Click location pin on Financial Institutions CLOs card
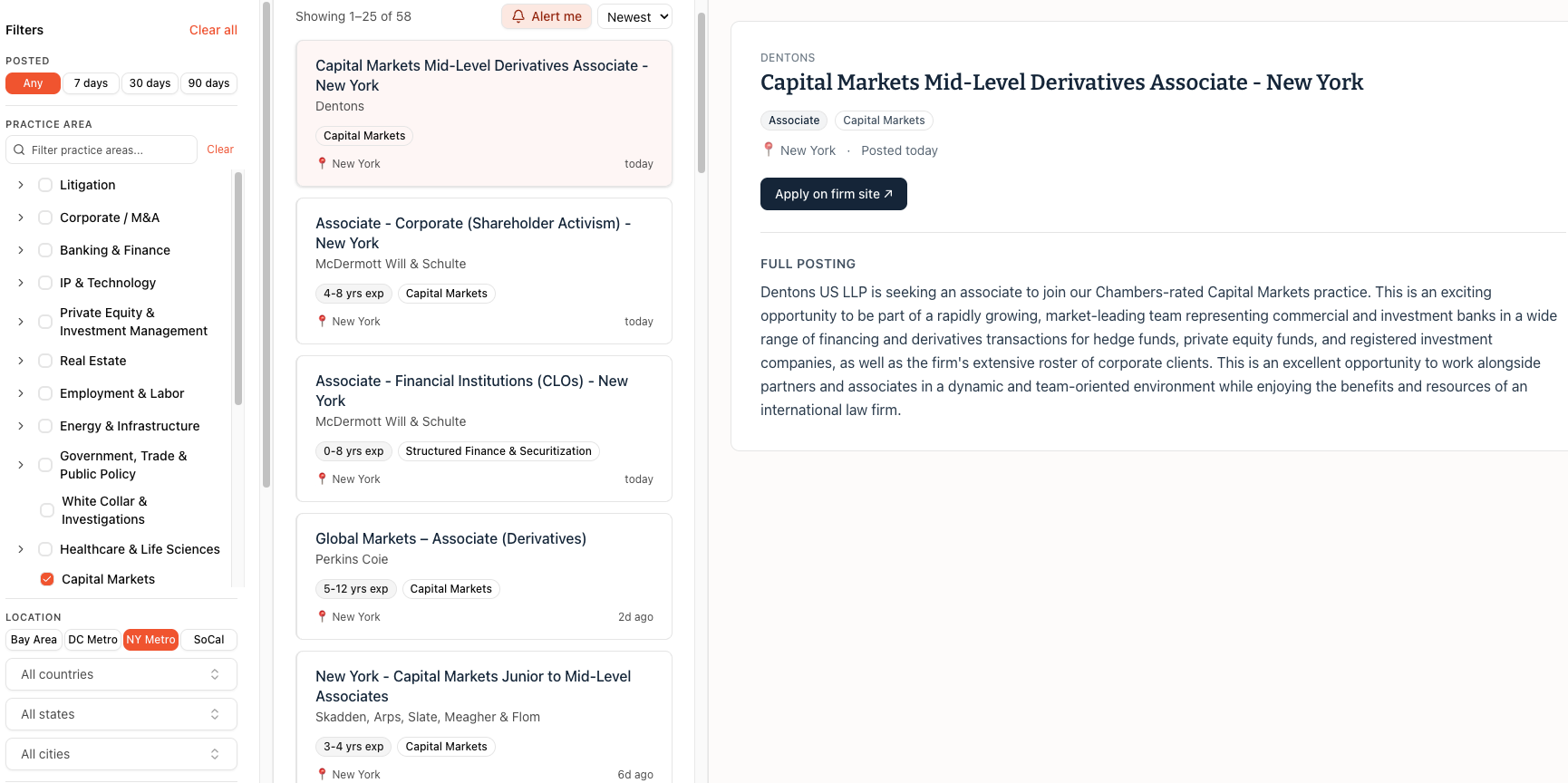Viewport: 1568px width, 783px height. [x=322, y=478]
